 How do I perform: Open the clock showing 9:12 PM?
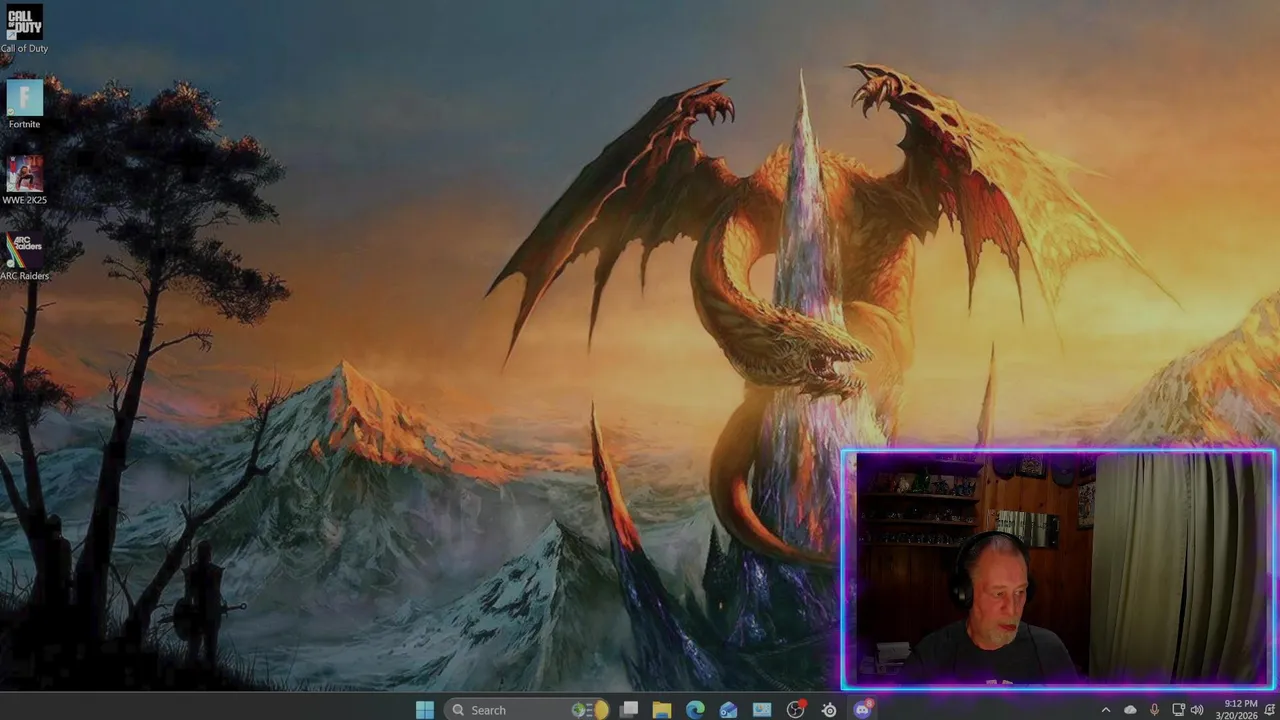click(x=1238, y=709)
